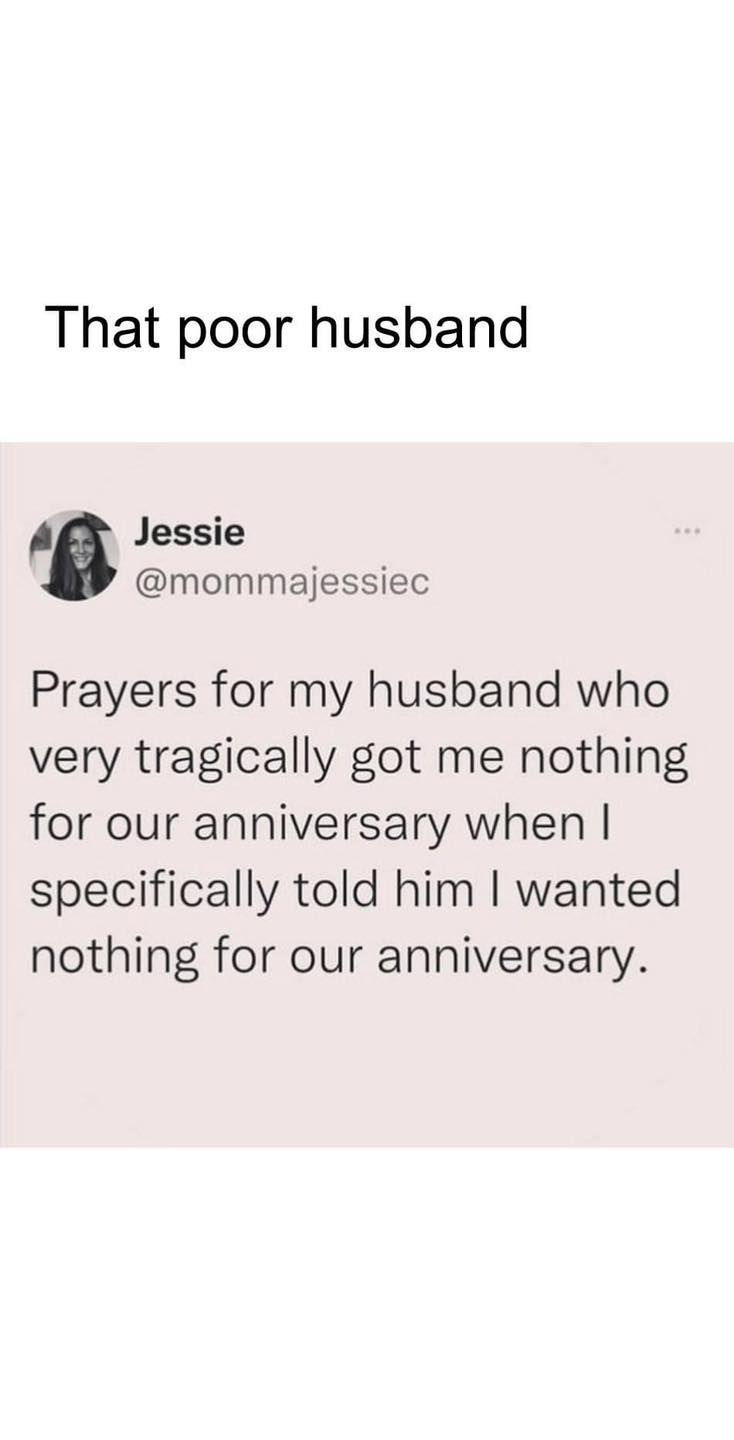Open the @mommajessiec handle link

(x=281, y=583)
